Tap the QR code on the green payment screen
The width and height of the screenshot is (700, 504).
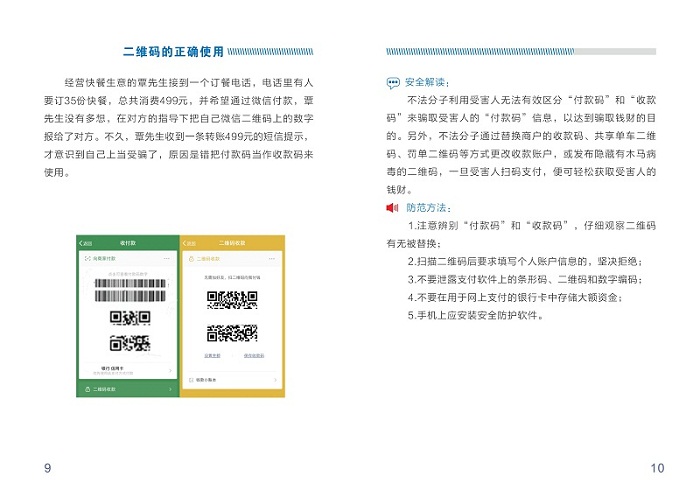pos(130,331)
